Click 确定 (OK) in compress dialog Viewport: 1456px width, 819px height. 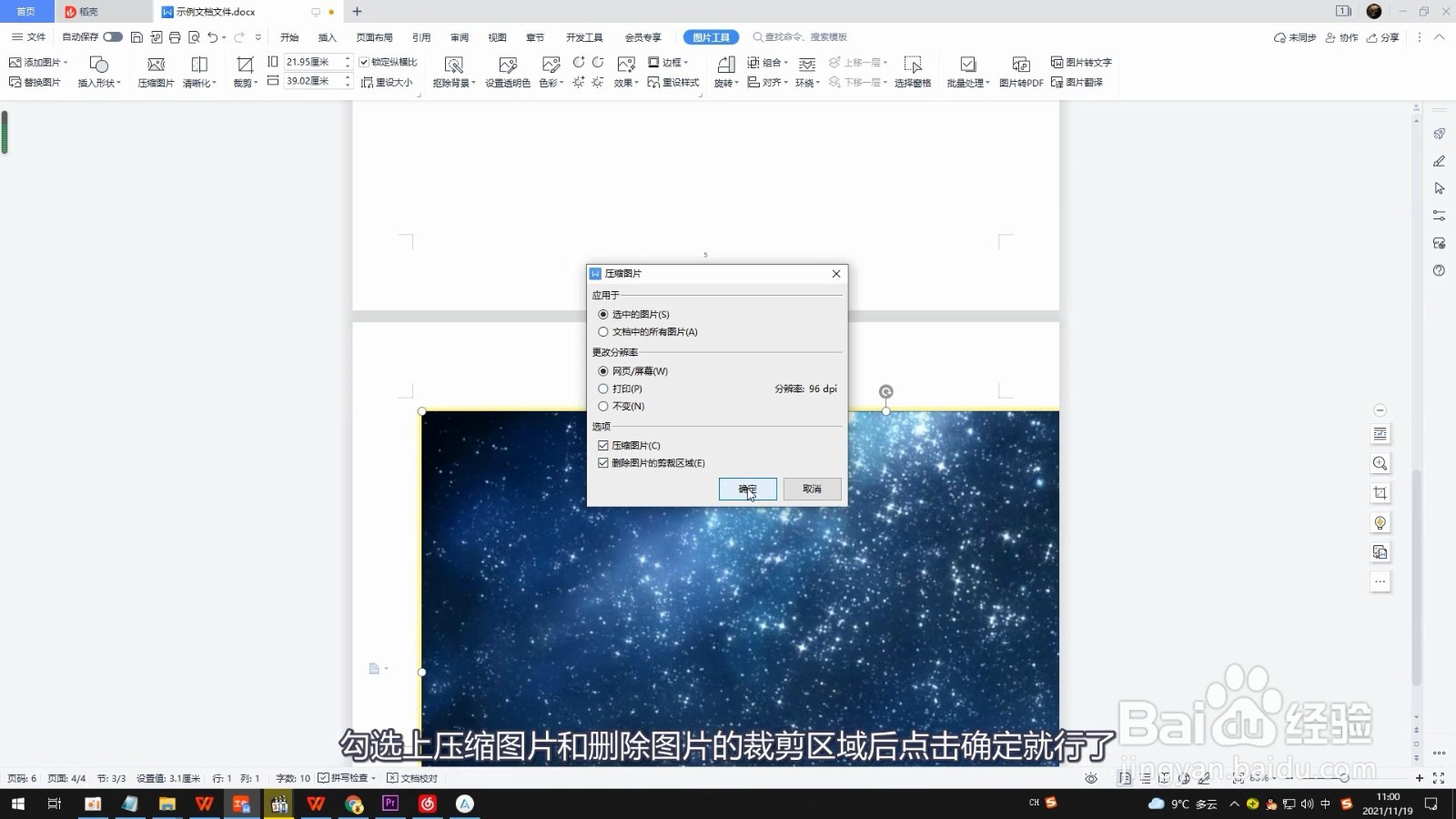tap(748, 489)
